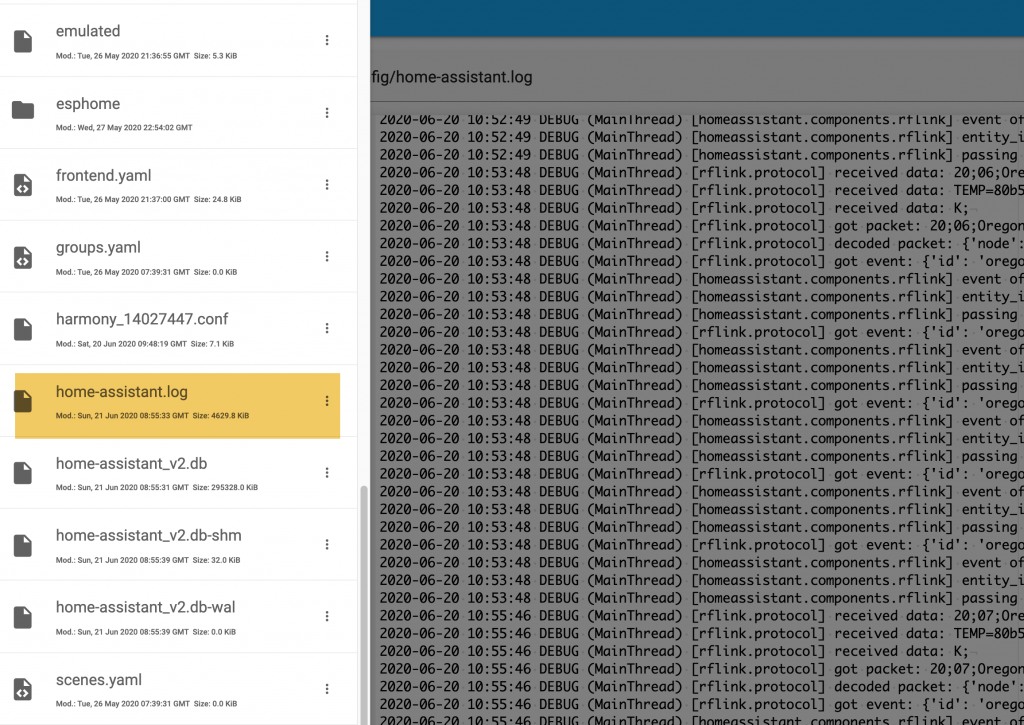This screenshot has height=725, width=1024.
Task: Open home-assistant_v2.db-shm options menu
Action: pos(327,545)
